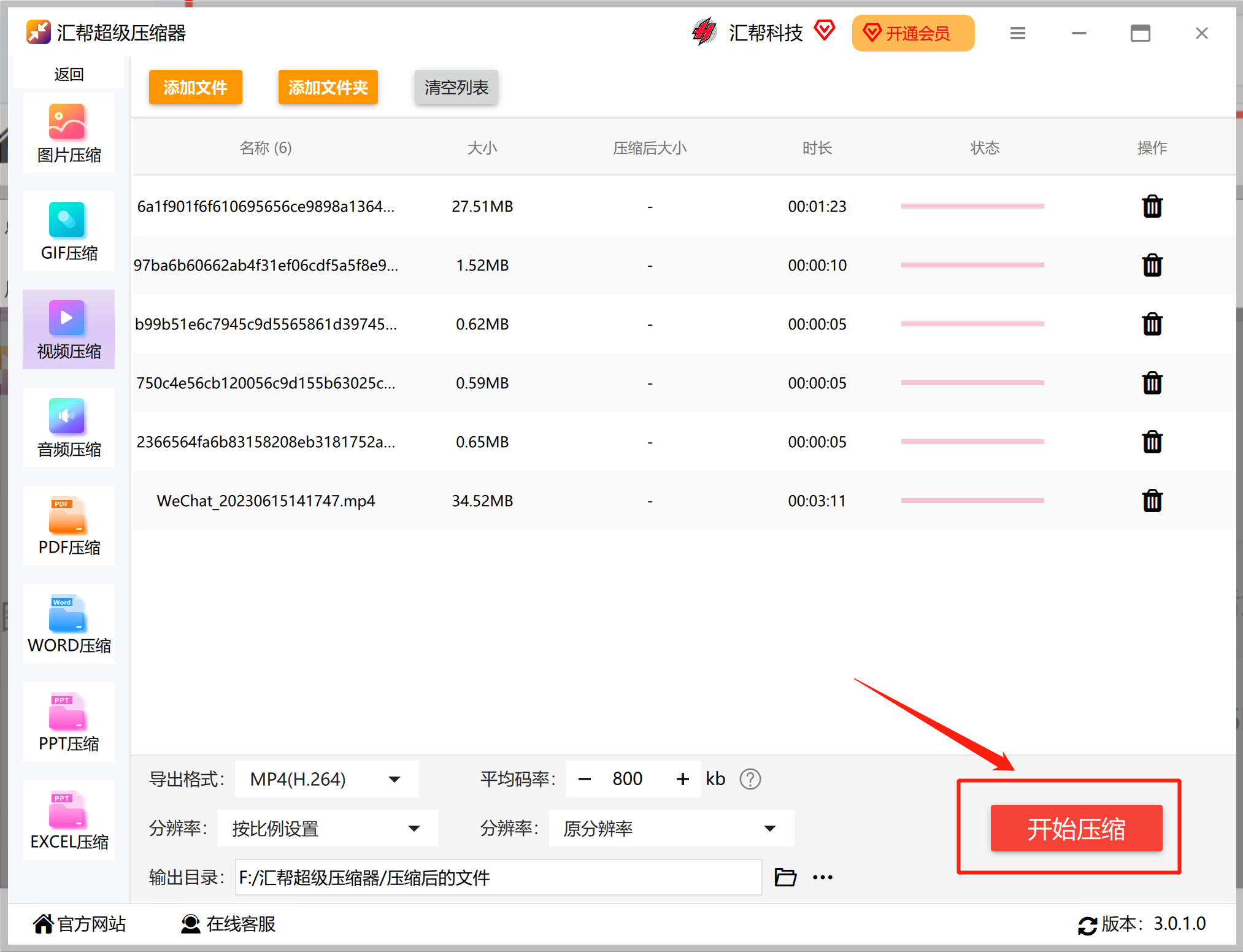
Task: Click the red diamond VIP icon
Action: (824, 30)
